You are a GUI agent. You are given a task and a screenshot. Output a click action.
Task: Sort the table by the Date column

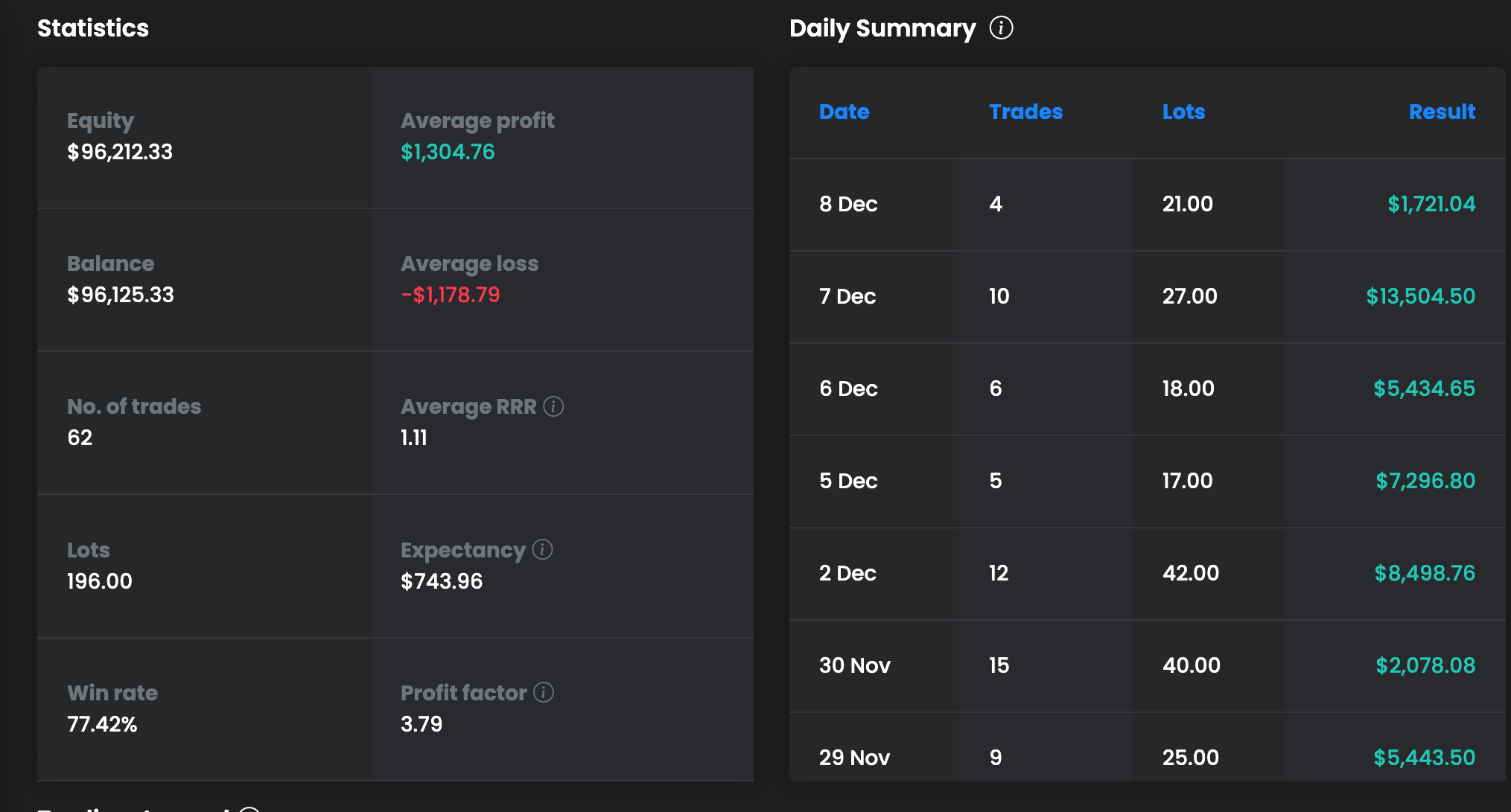pyautogui.click(x=844, y=112)
